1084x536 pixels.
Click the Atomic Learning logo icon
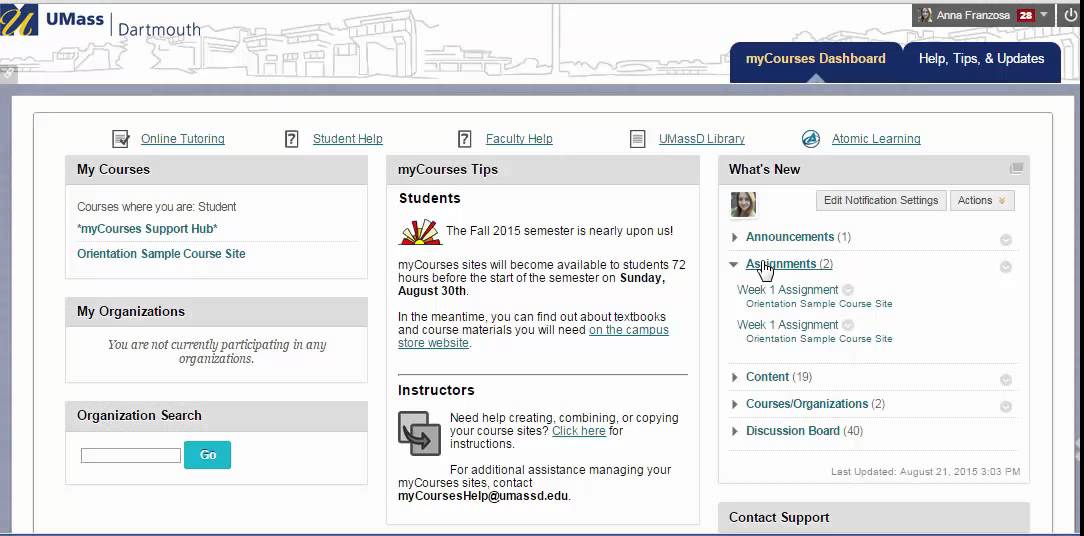point(810,139)
